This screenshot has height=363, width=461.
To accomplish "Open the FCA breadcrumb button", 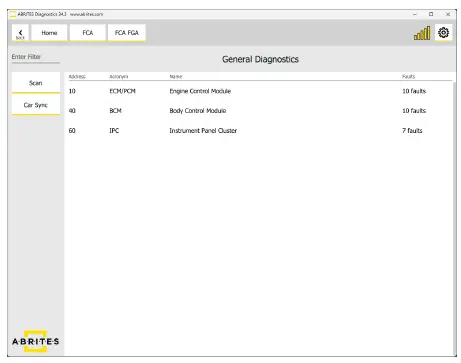I will pyautogui.click(x=88, y=33).
